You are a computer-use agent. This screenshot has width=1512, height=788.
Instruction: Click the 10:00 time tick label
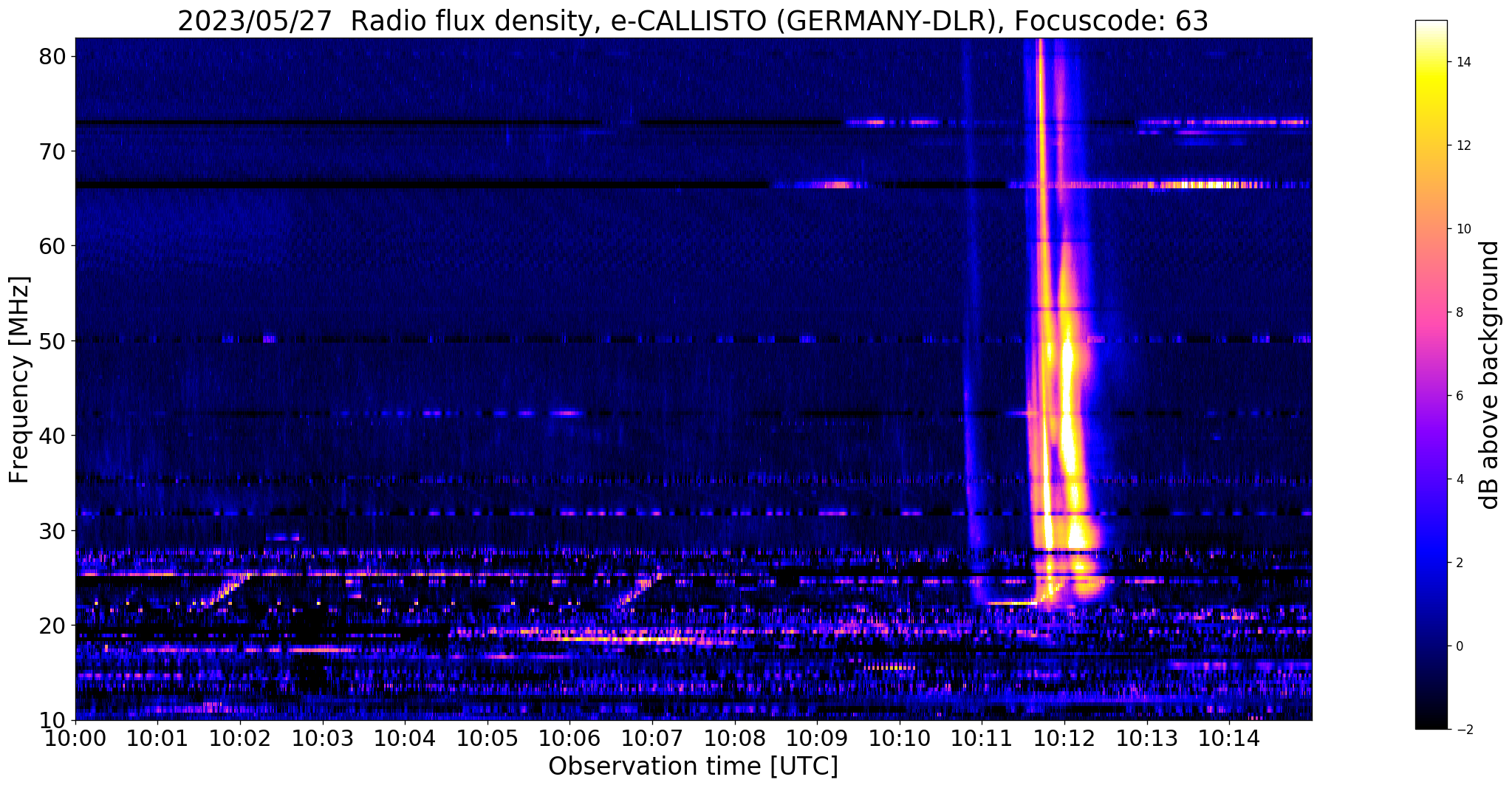coord(75,739)
